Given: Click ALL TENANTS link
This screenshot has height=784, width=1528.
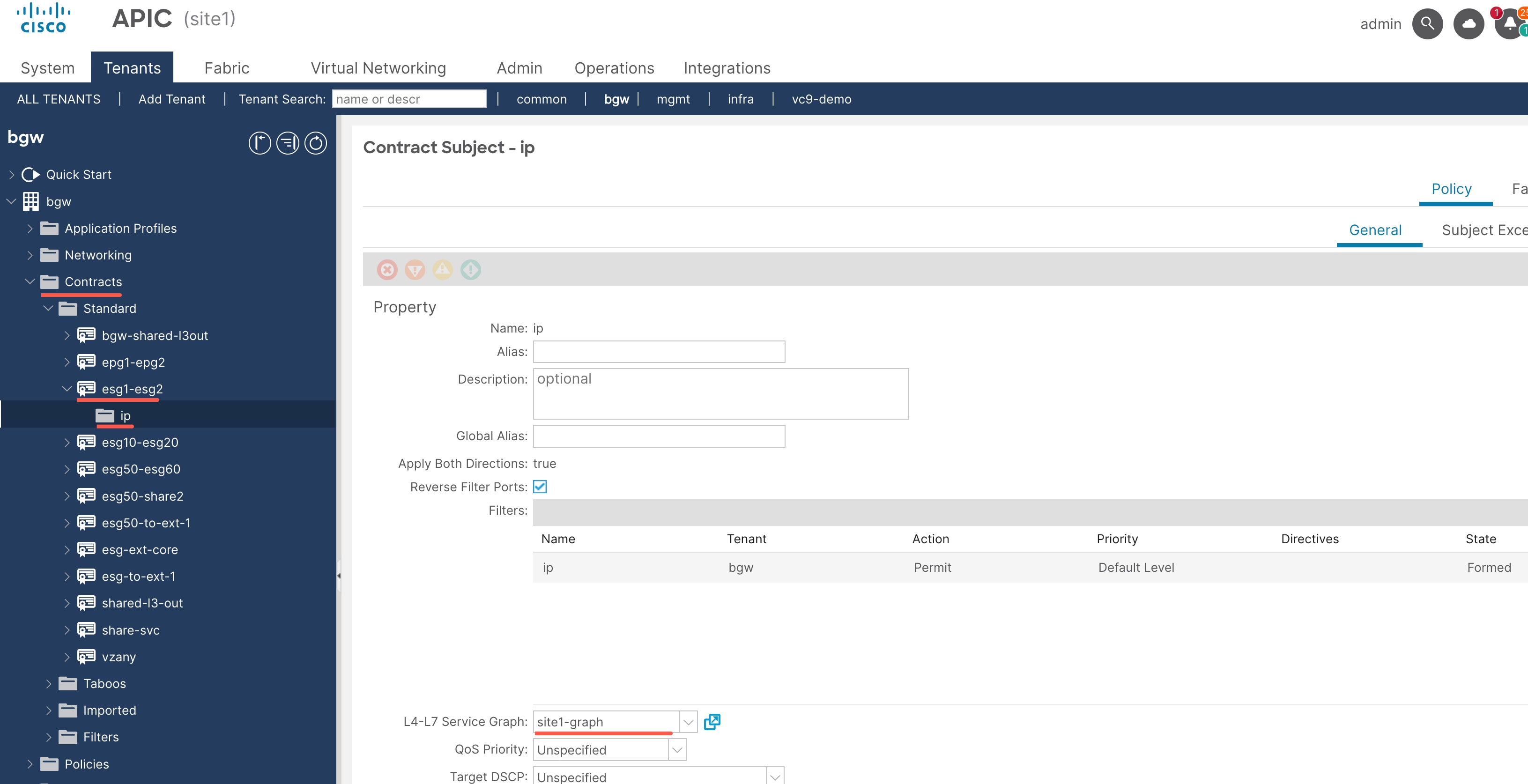Looking at the screenshot, I should tap(59, 99).
